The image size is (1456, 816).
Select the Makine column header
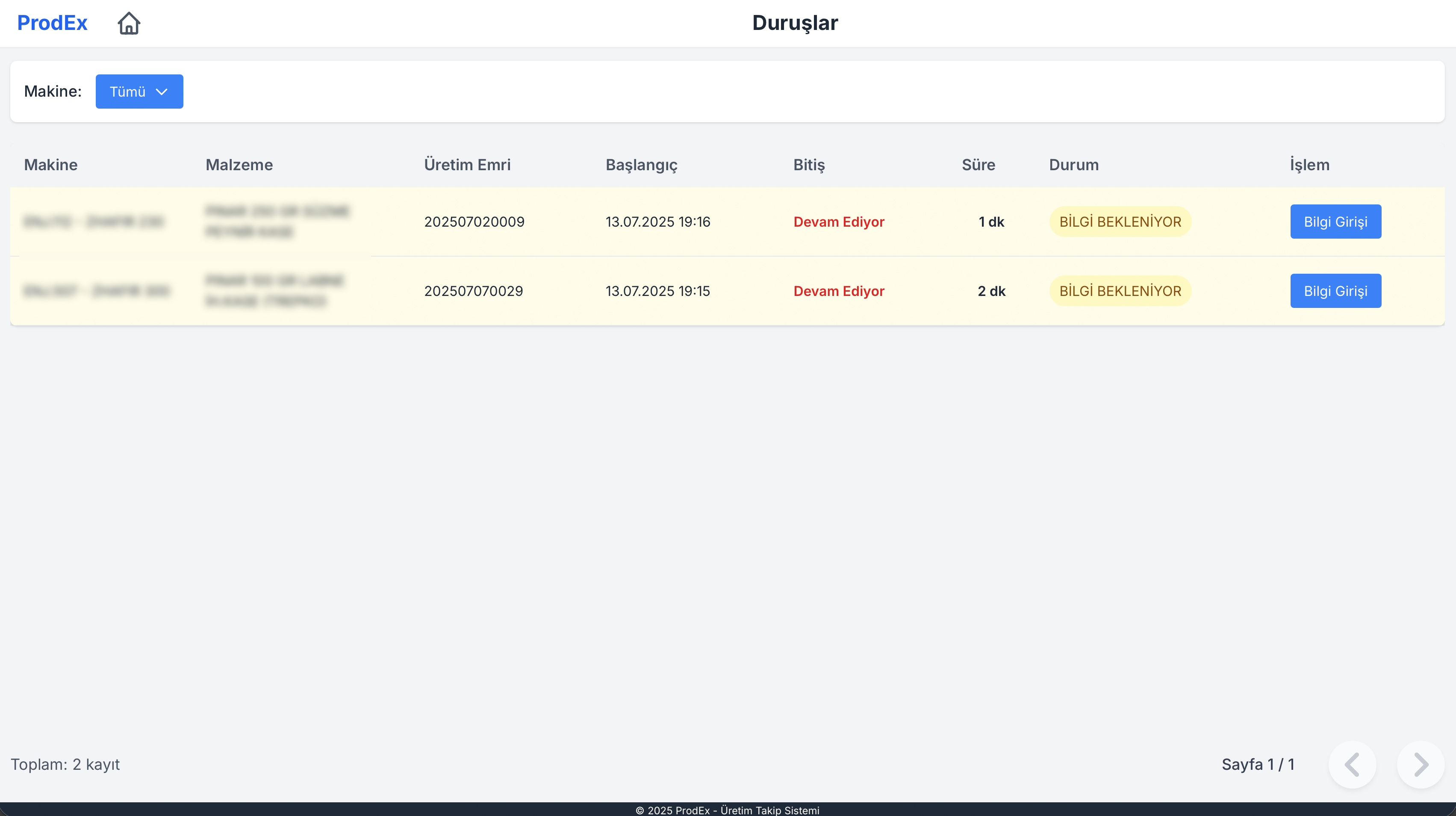[51, 165]
